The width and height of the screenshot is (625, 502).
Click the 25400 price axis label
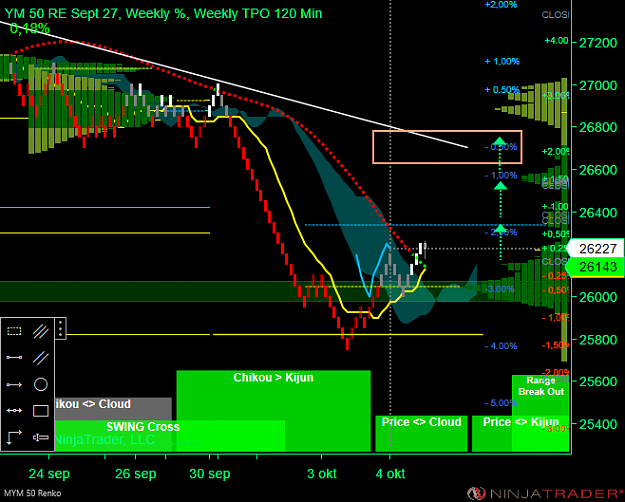[600, 424]
